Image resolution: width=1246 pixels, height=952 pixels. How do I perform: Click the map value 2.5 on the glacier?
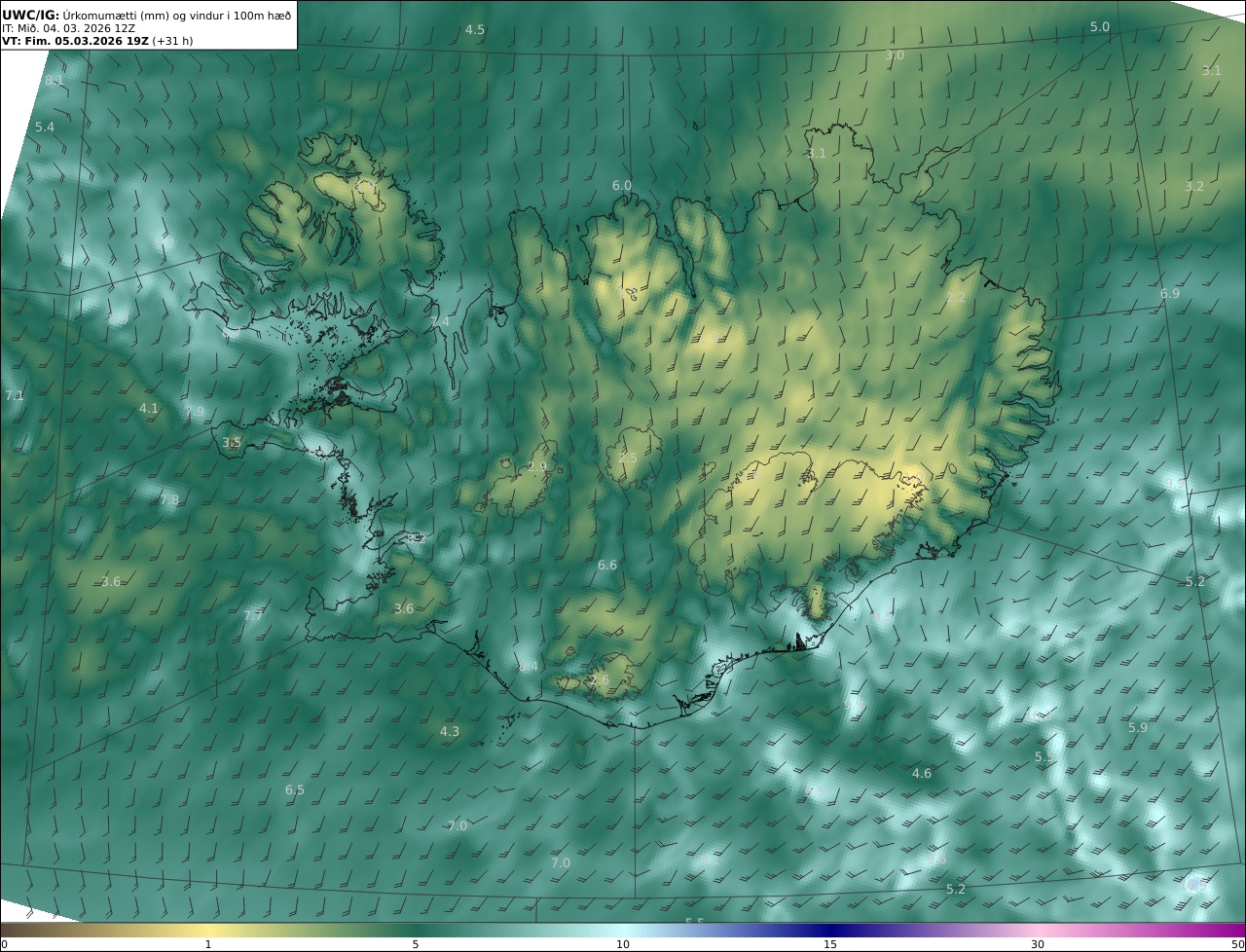(629, 458)
